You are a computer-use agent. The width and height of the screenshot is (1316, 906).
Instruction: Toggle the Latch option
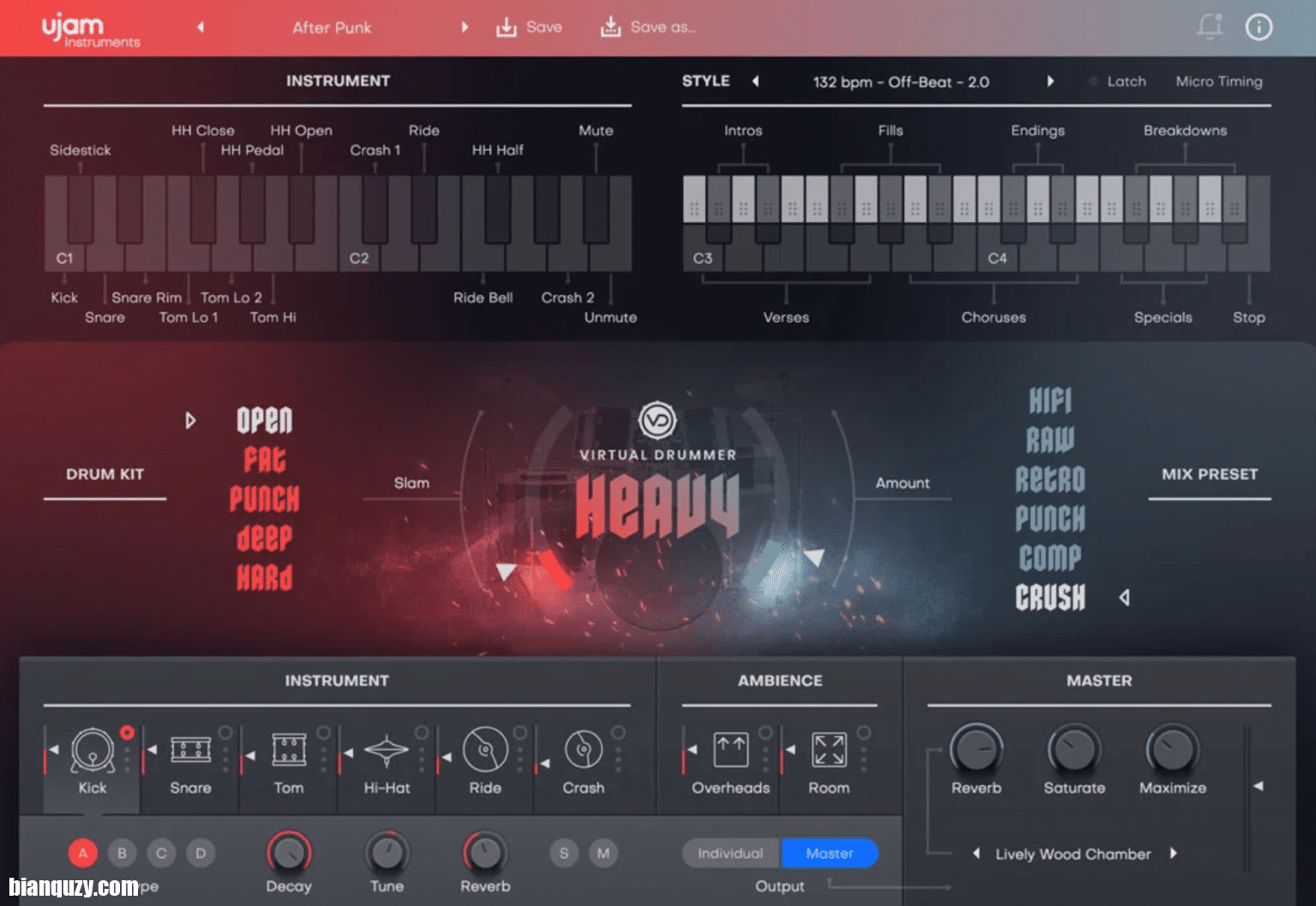pos(1117,81)
